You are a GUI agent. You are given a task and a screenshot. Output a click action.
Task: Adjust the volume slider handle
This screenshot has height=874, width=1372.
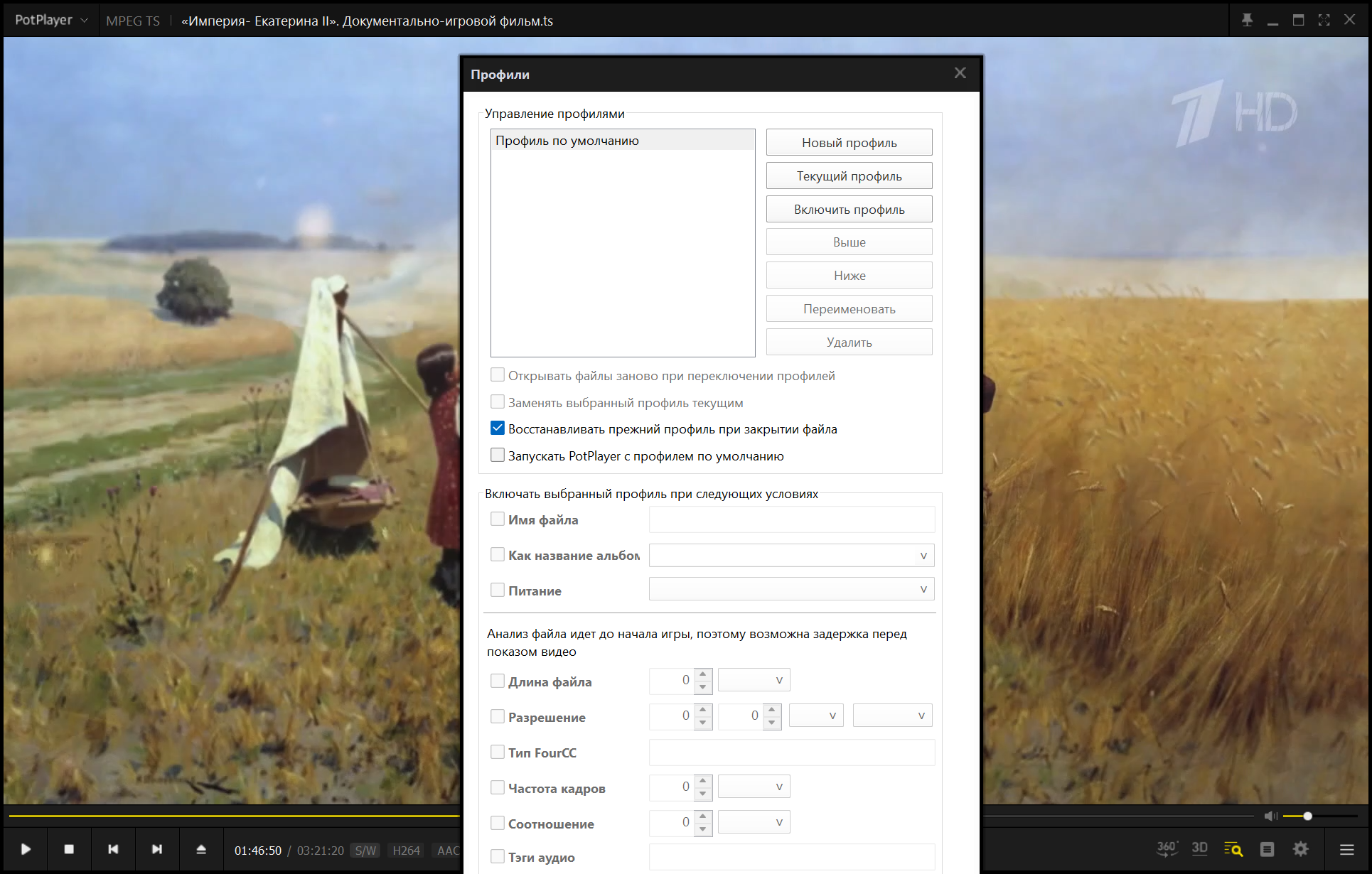click(x=1307, y=816)
